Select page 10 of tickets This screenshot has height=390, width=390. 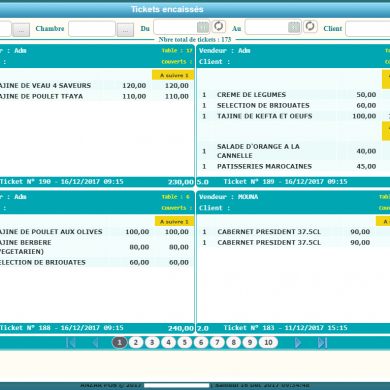click(268, 342)
